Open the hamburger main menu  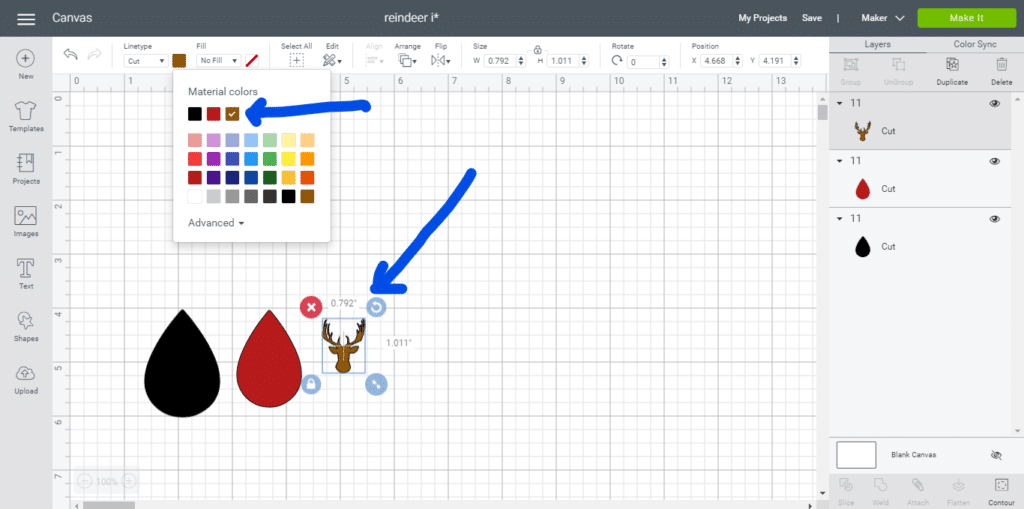[25, 18]
